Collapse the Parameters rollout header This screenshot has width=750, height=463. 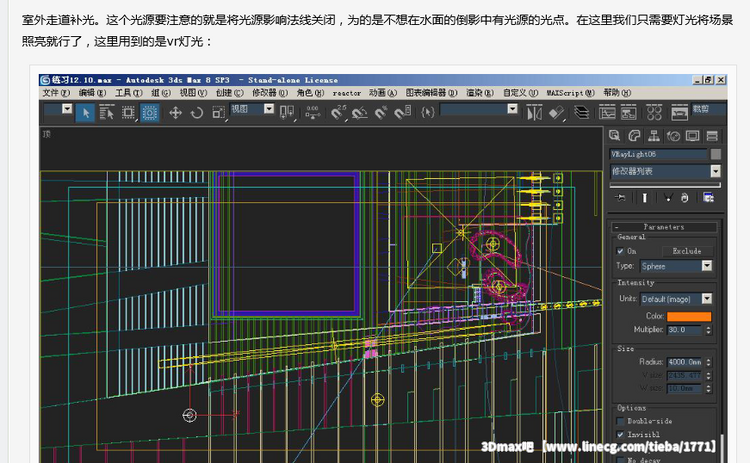664,227
